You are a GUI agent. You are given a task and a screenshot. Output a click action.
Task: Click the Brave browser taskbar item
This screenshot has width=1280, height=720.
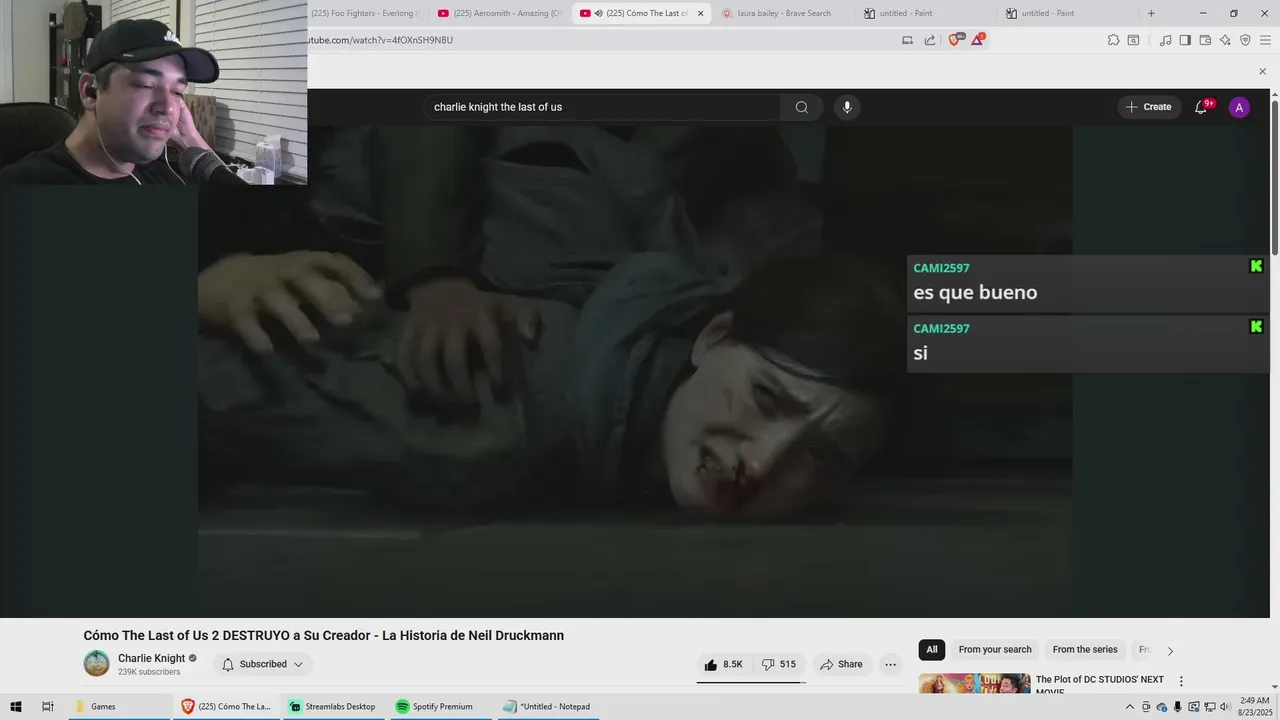point(227,706)
